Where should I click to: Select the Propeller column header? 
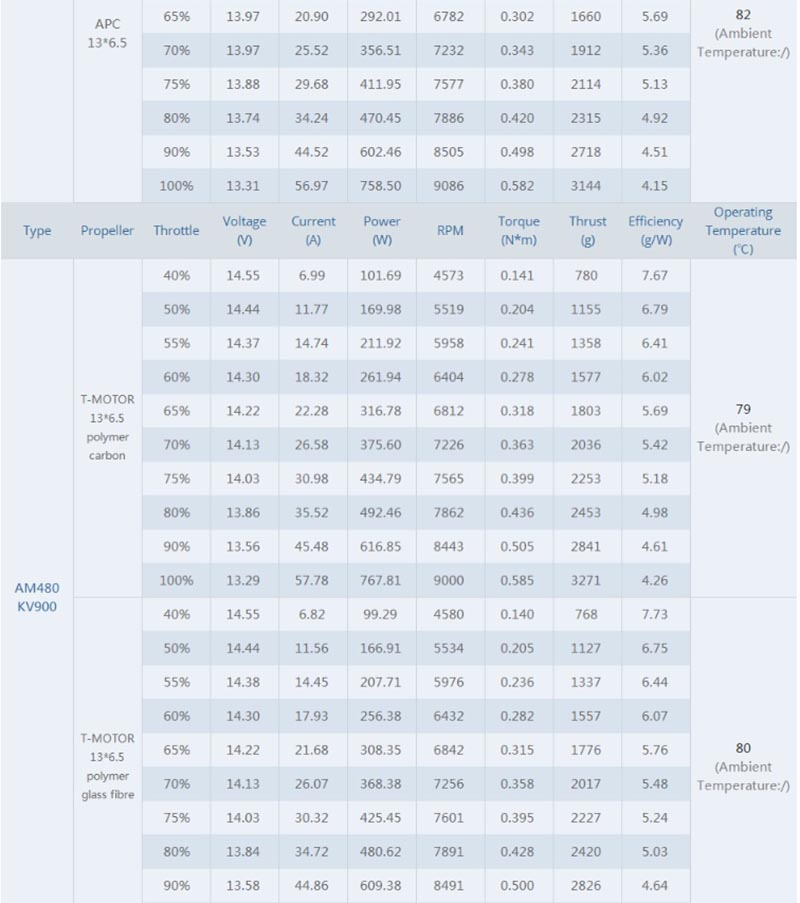pos(107,230)
